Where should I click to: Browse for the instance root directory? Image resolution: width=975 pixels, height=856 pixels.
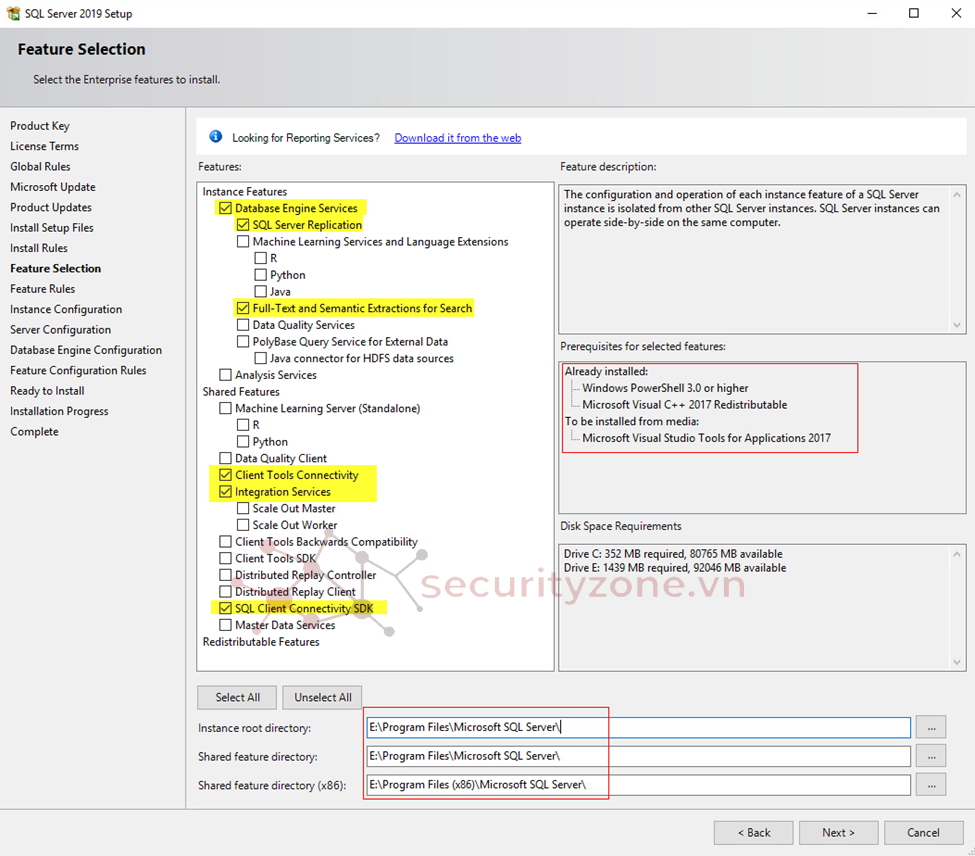click(930, 728)
